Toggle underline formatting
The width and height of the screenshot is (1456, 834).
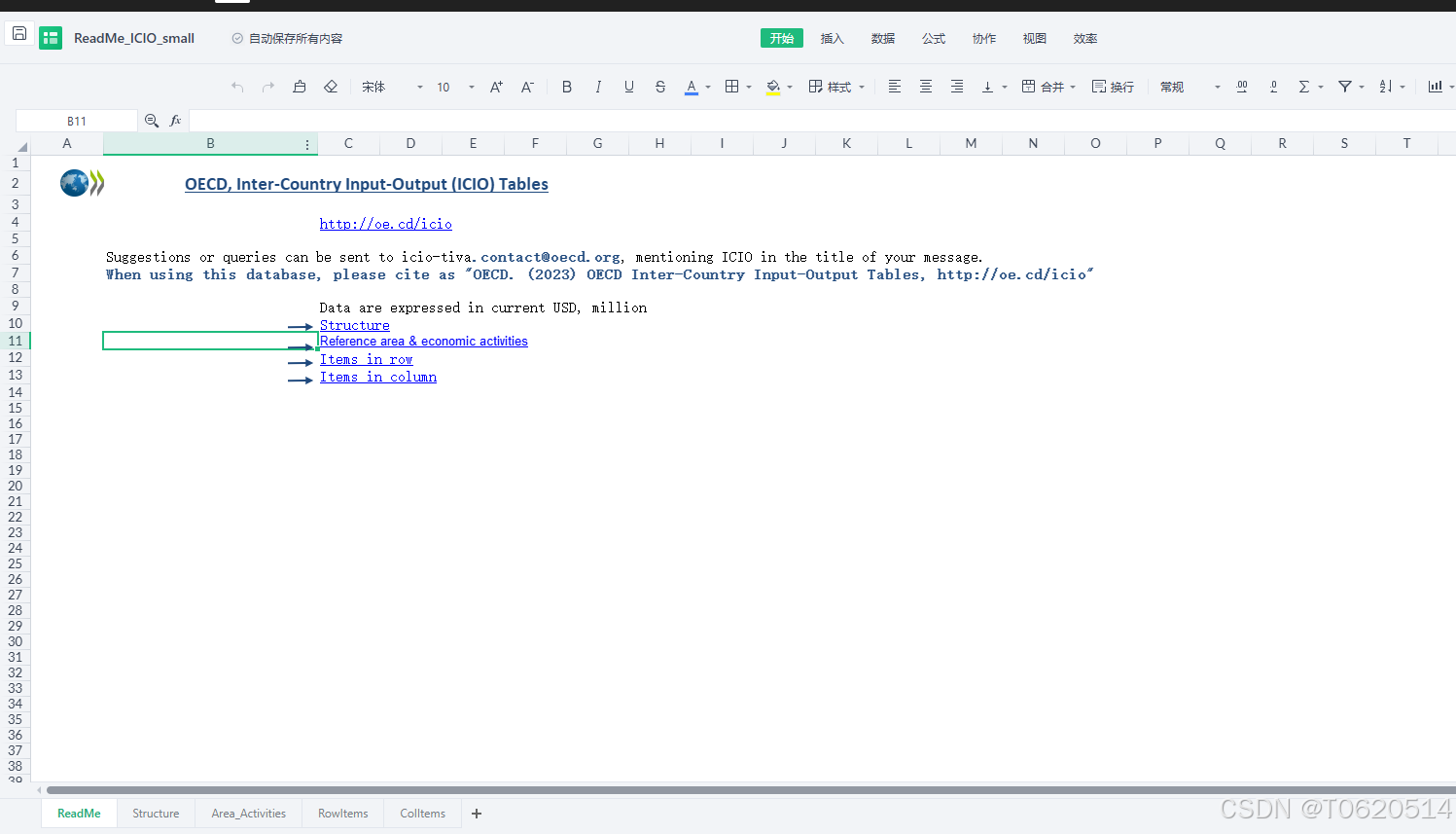629,87
